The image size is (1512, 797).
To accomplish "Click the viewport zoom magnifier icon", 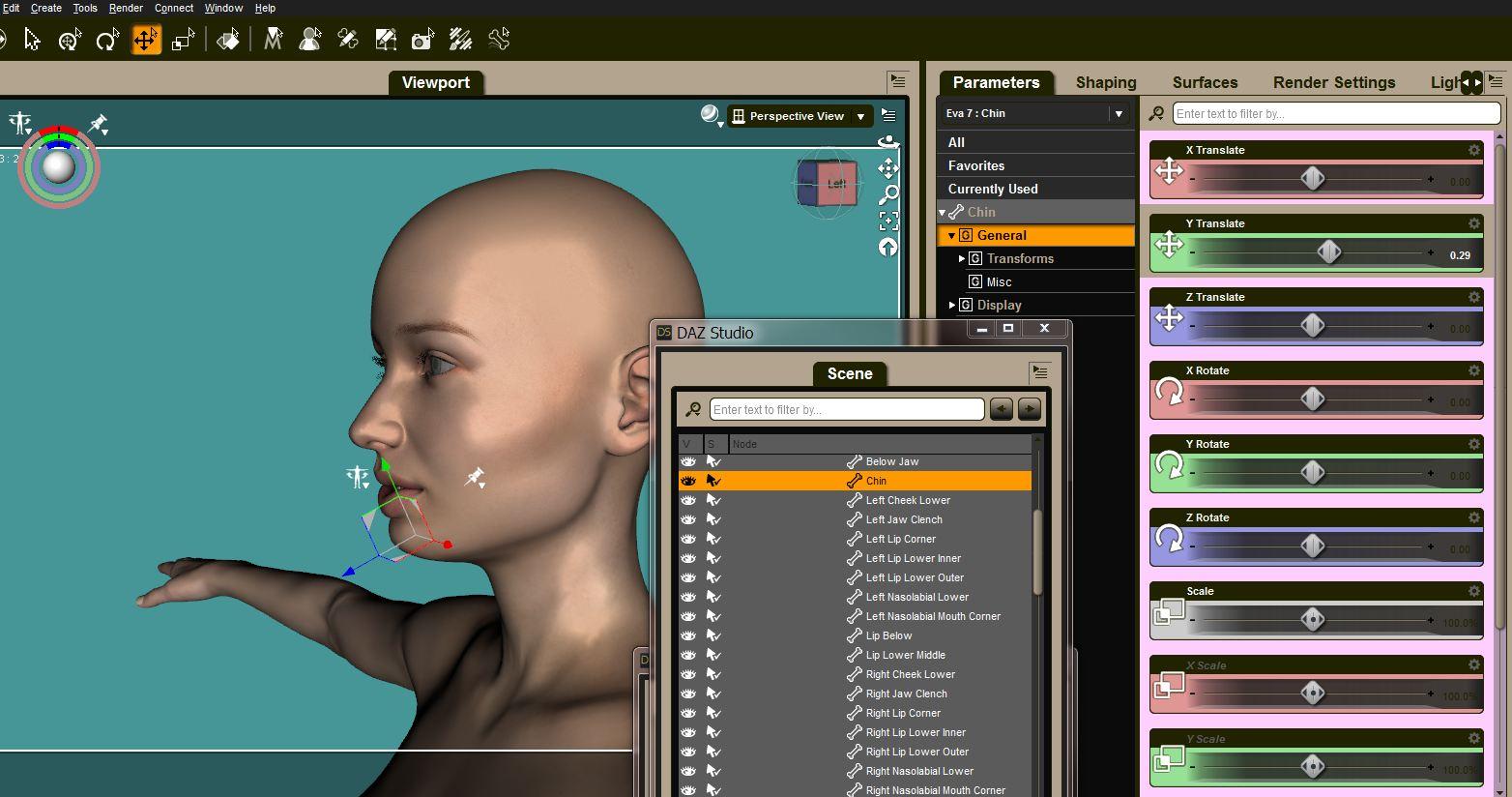I will coord(888,195).
